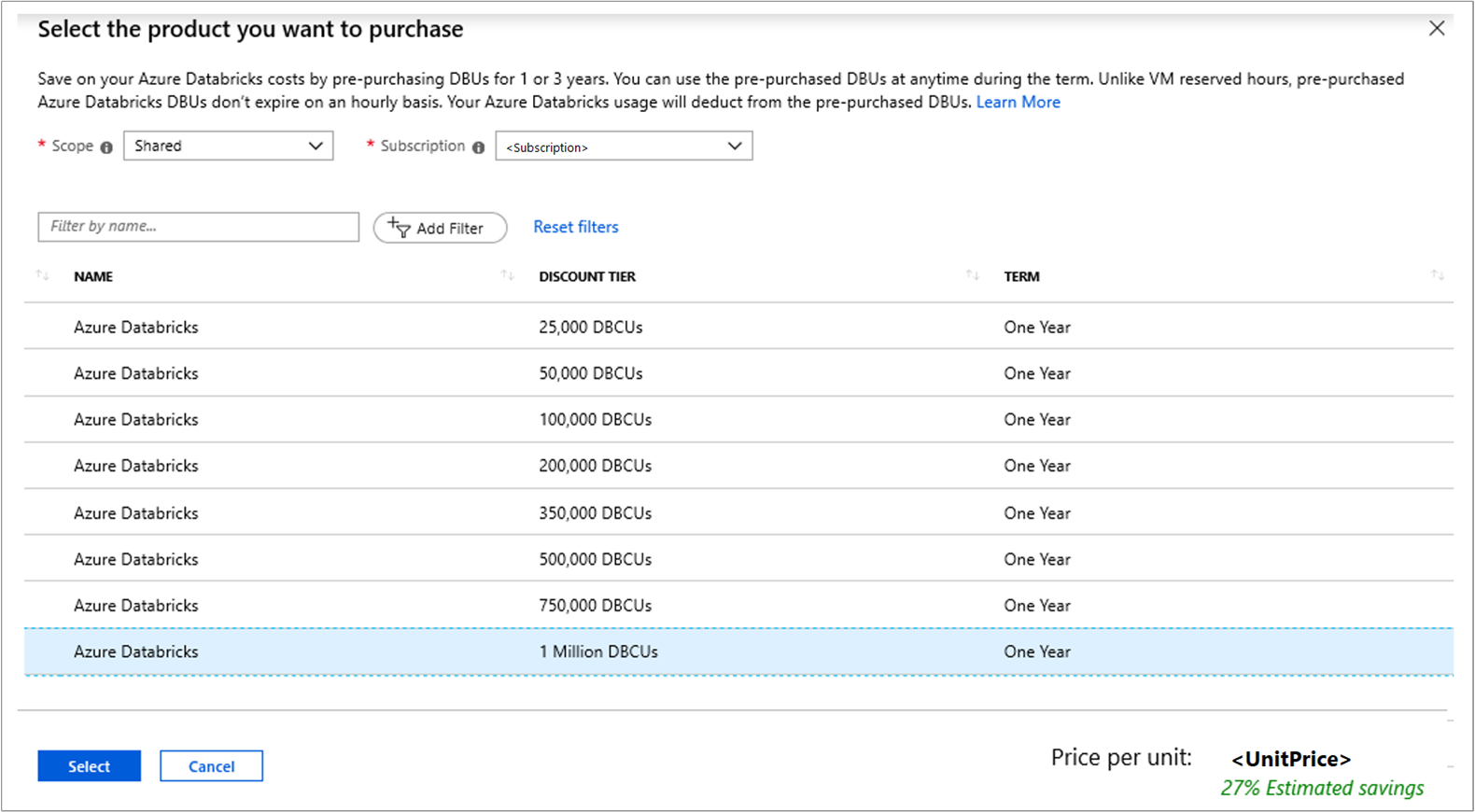Click the Reset filters link
Viewport: 1475px width, 812px height.
[x=575, y=227]
